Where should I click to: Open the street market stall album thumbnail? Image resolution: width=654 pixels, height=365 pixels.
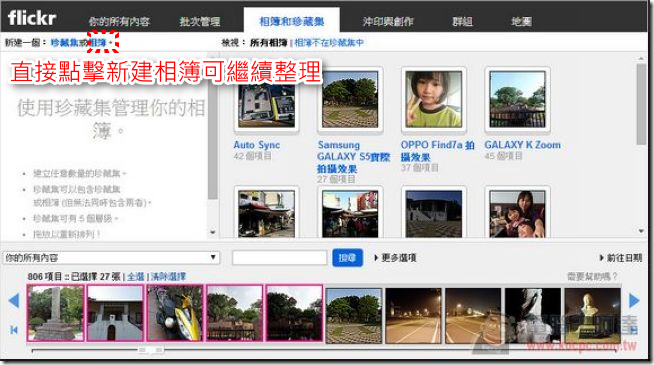267,213
